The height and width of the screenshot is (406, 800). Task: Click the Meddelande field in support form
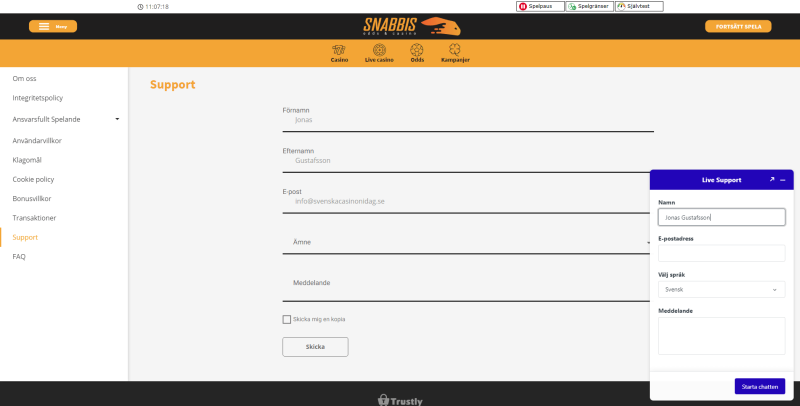click(x=466, y=283)
